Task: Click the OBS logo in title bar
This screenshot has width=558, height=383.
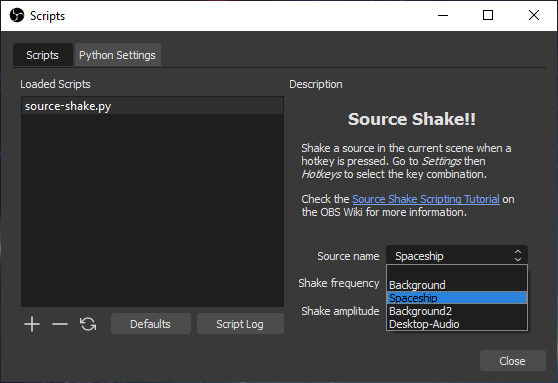Action: tap(17, 16)
